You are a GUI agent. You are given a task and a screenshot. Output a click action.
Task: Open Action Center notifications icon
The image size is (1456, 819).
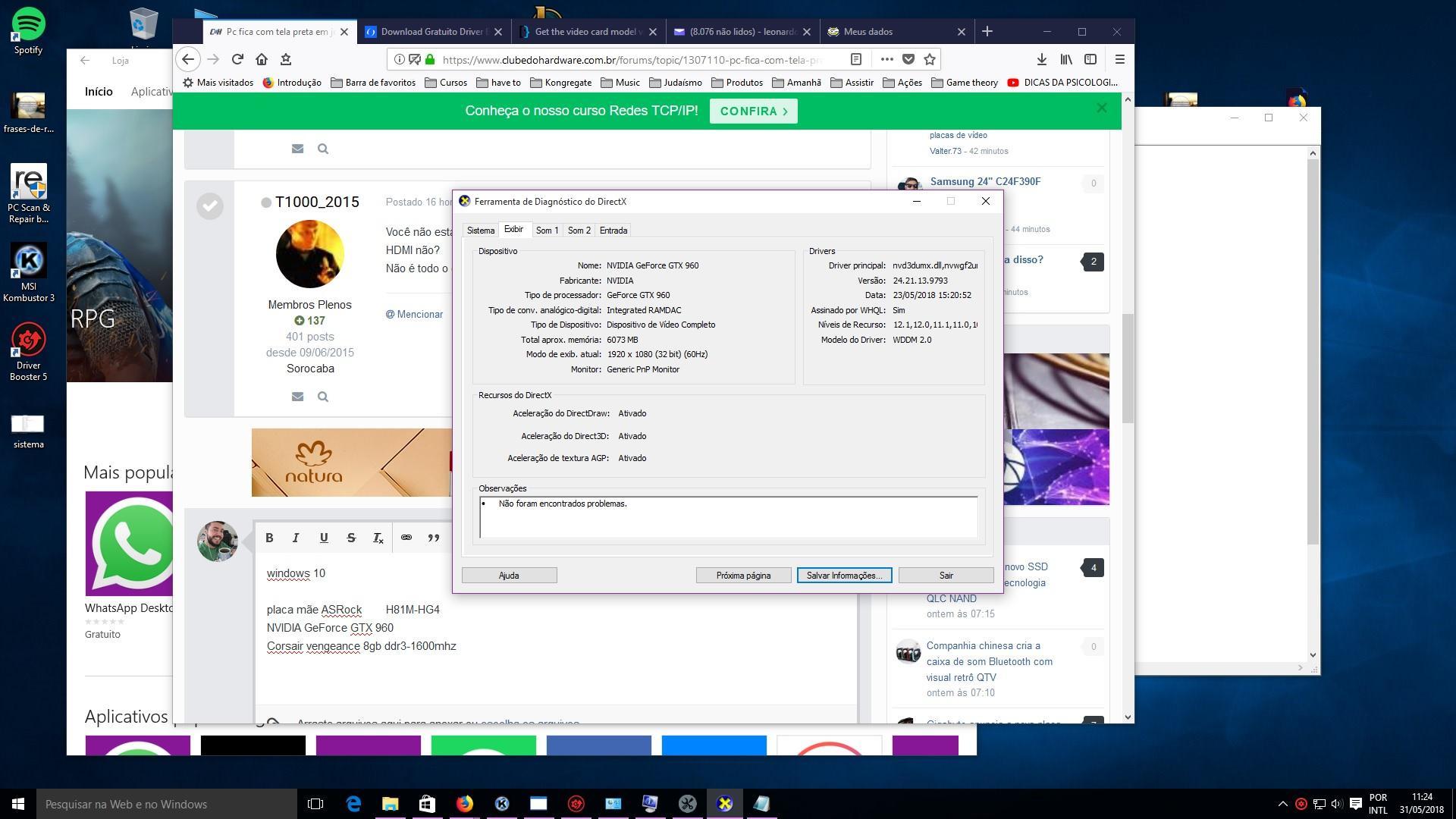tap(1356, 804)
